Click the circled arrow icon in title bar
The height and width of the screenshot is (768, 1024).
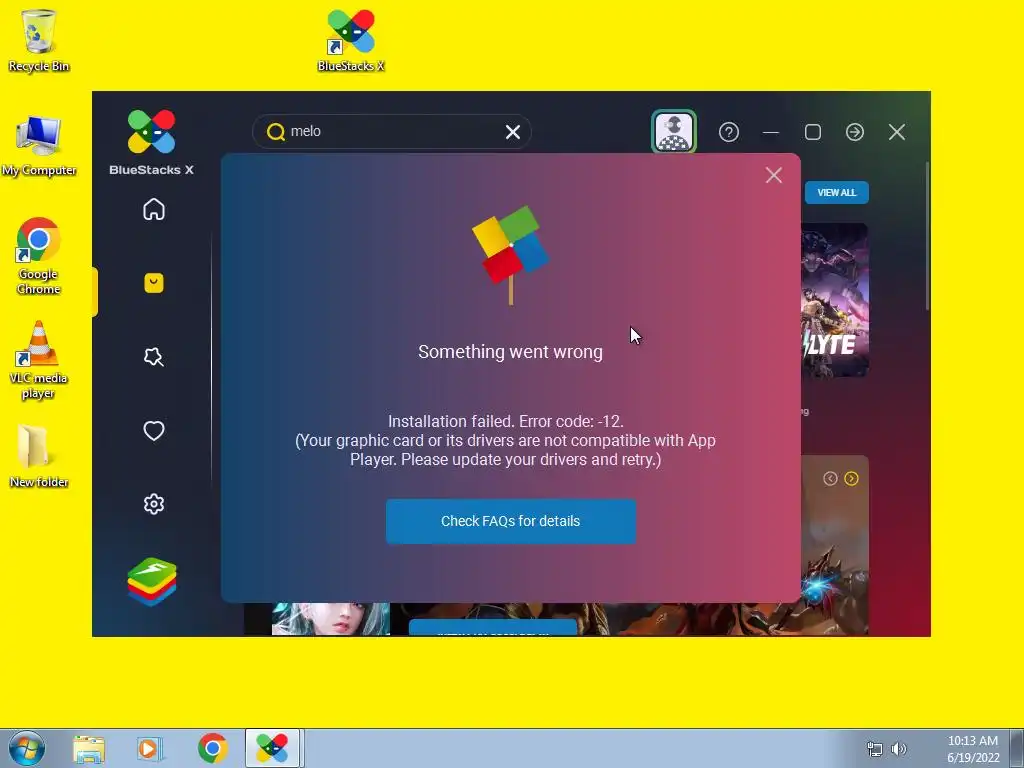coord(855,132)
